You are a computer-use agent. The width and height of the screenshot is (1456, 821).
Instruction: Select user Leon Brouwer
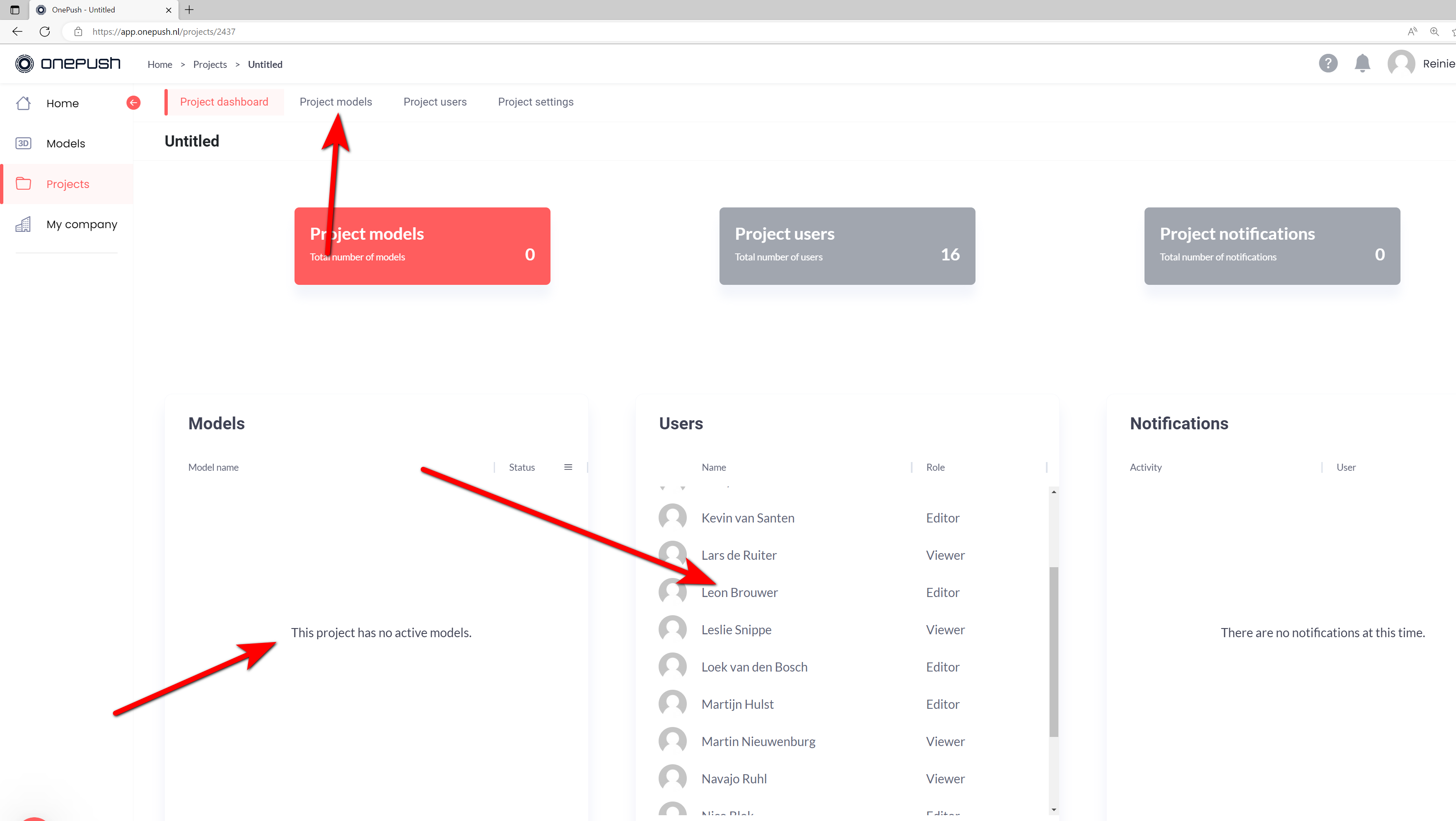coord(739,592)
